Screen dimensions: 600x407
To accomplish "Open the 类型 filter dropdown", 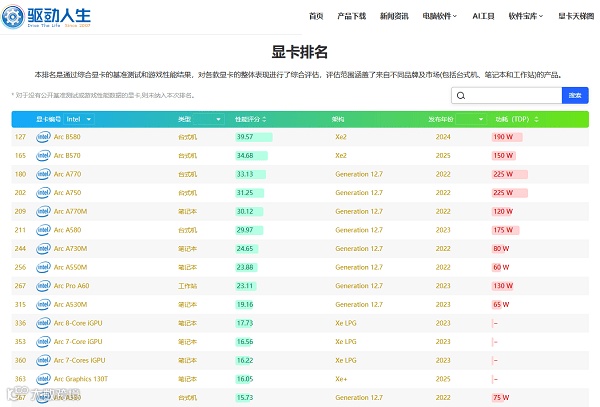I will (x=208, y=119).
